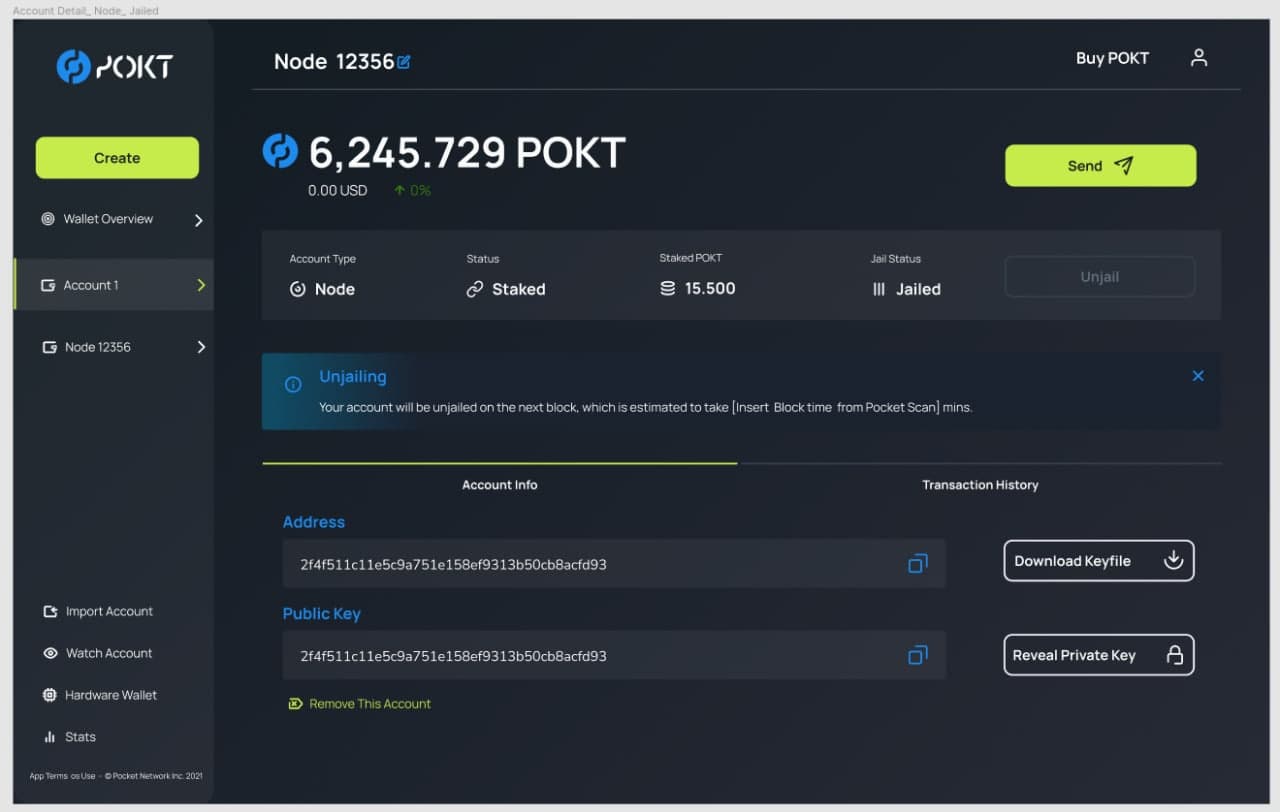Click the POKT logo in sidebar
The height and width of the screenshot is (812, 1280).
point(115,67)
